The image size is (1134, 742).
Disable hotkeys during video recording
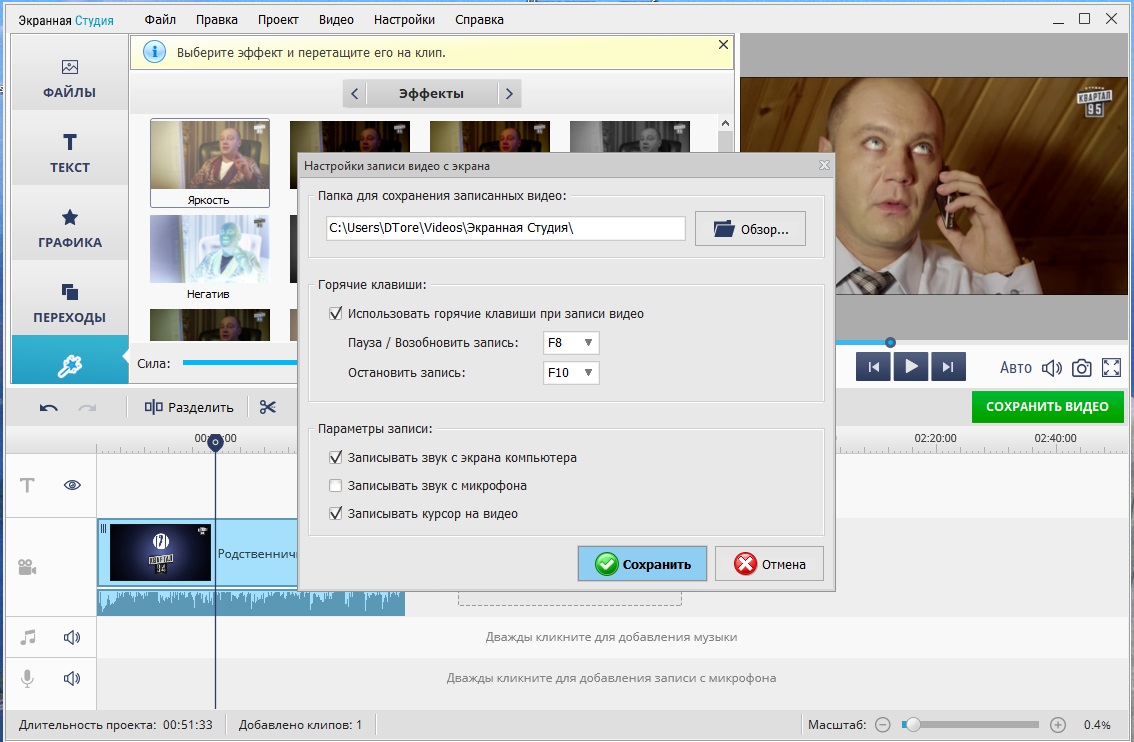(336, 314)
